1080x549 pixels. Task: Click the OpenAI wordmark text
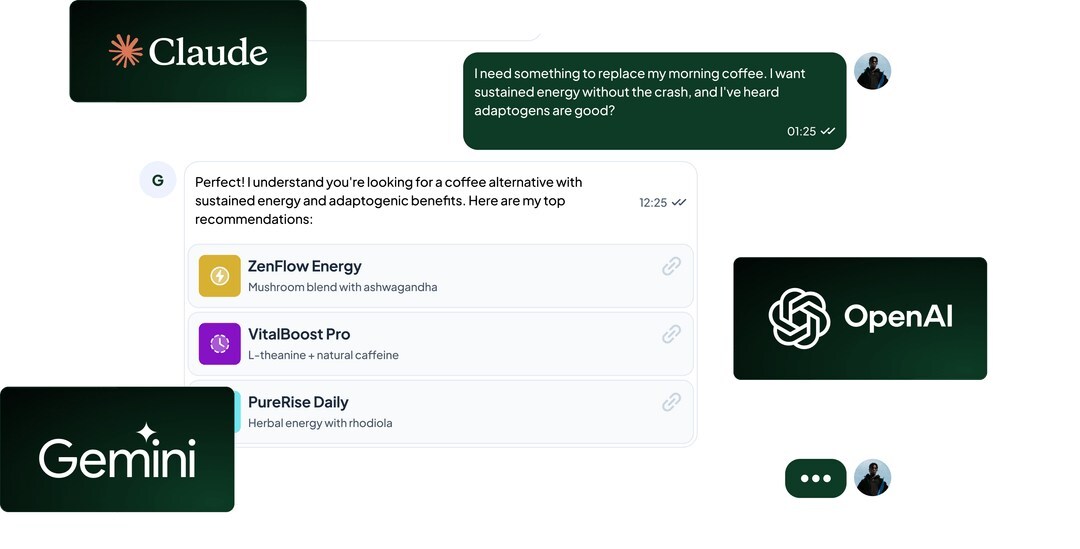898,317
